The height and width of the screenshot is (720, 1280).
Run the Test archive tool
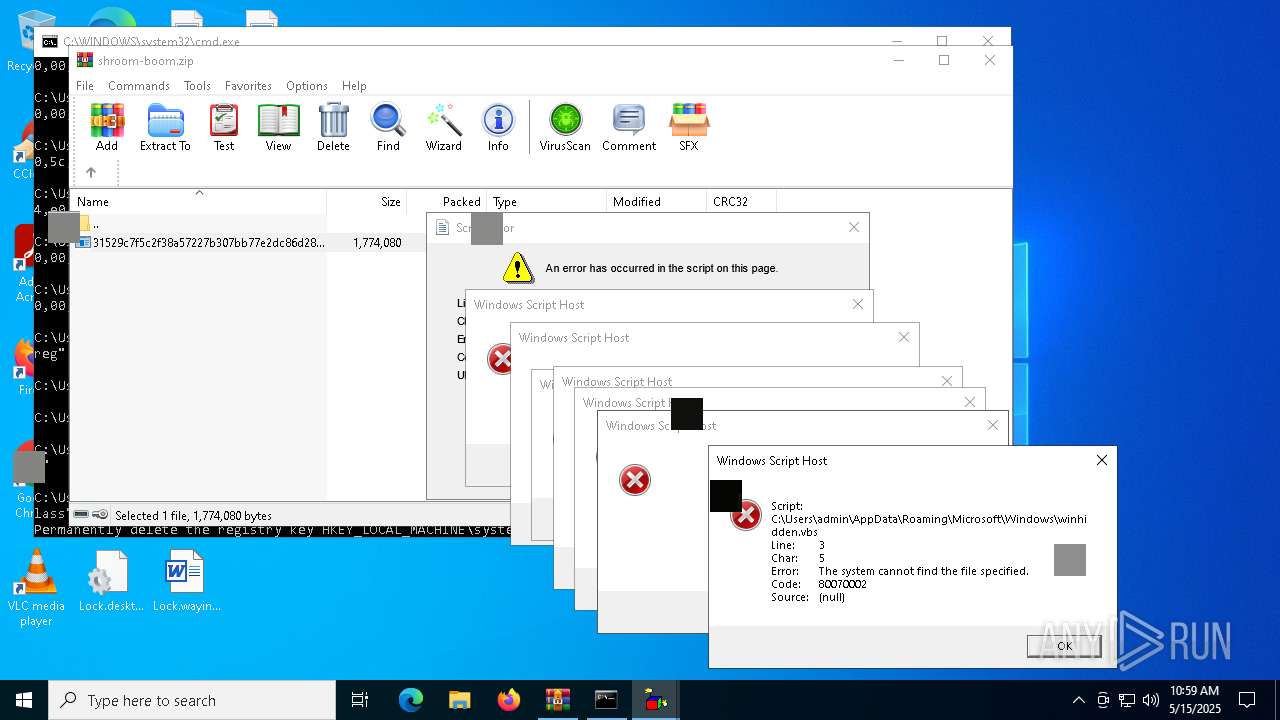pyautogui.click(x=224, y=128)
